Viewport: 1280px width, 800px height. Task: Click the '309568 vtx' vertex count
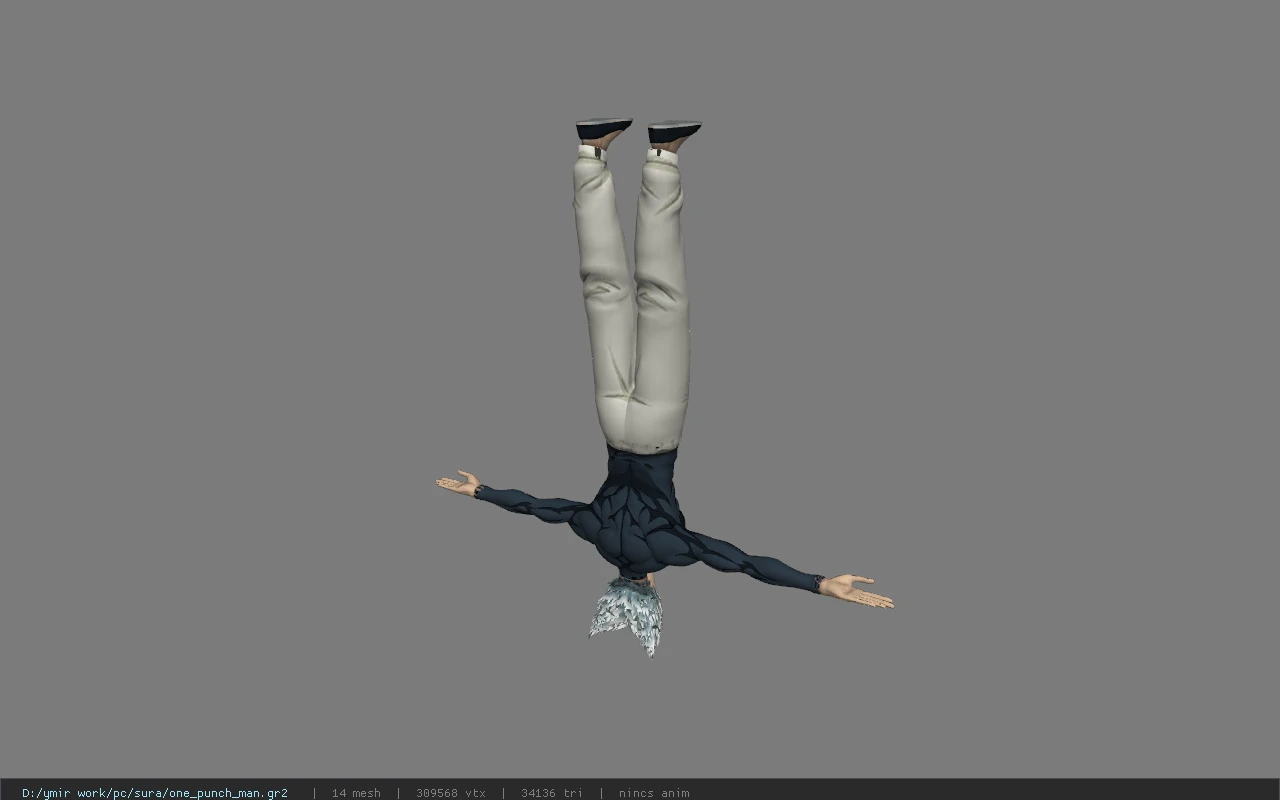pos(451,793)
